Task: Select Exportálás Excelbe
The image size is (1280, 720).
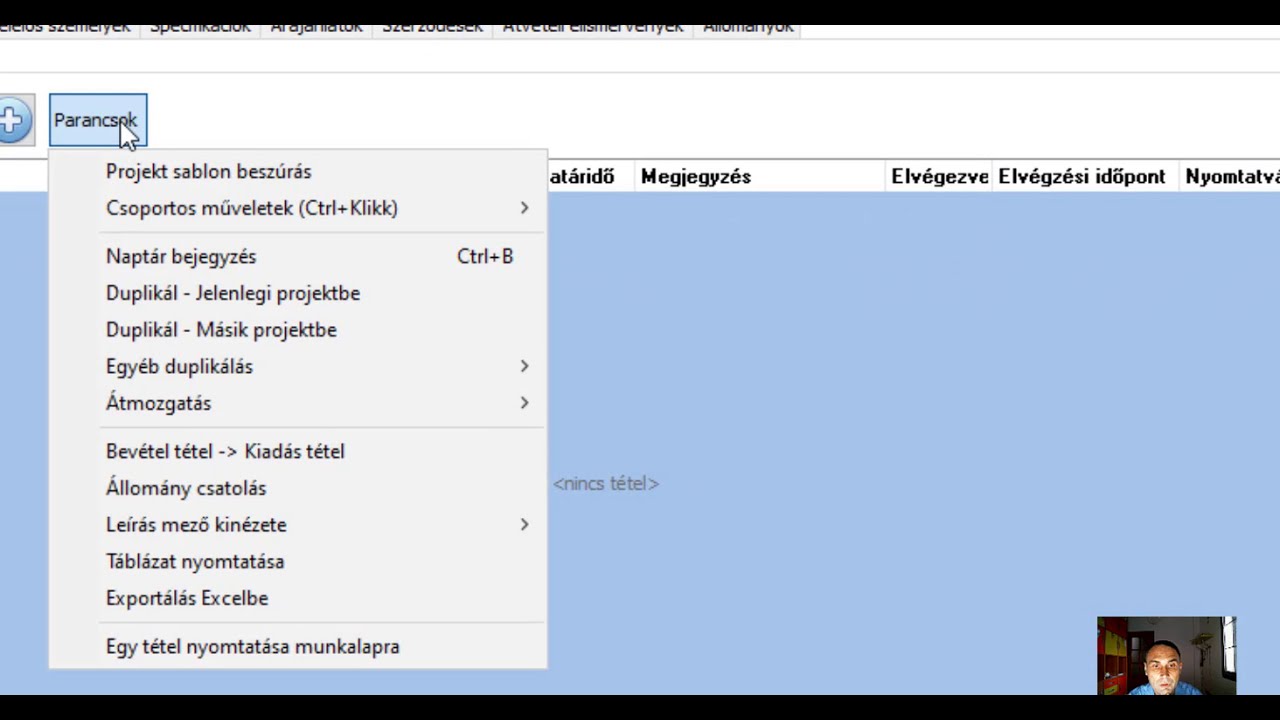Action: (297, 598)
